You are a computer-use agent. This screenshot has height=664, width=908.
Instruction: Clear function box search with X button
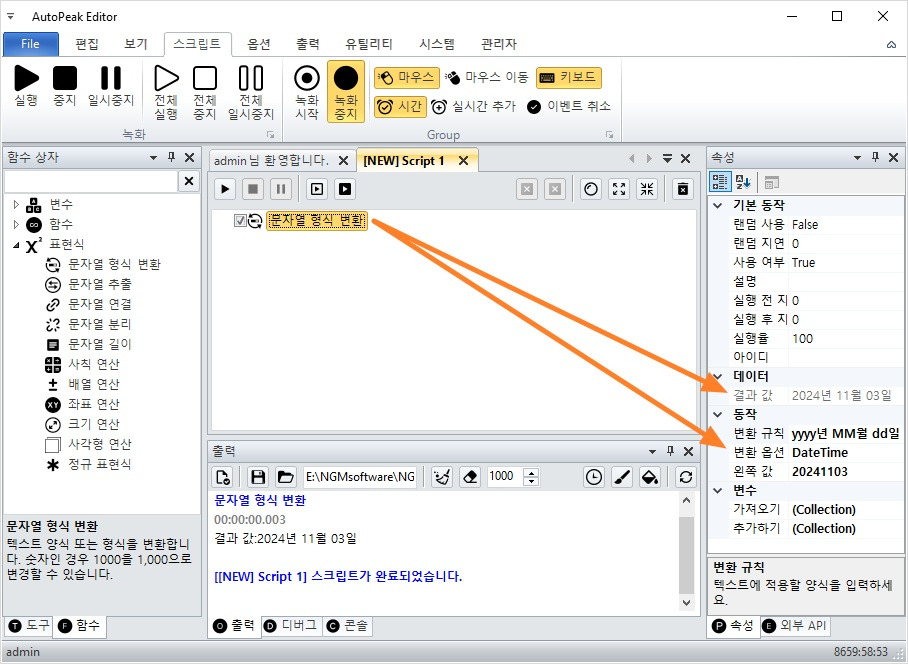(x=189, y=181)
